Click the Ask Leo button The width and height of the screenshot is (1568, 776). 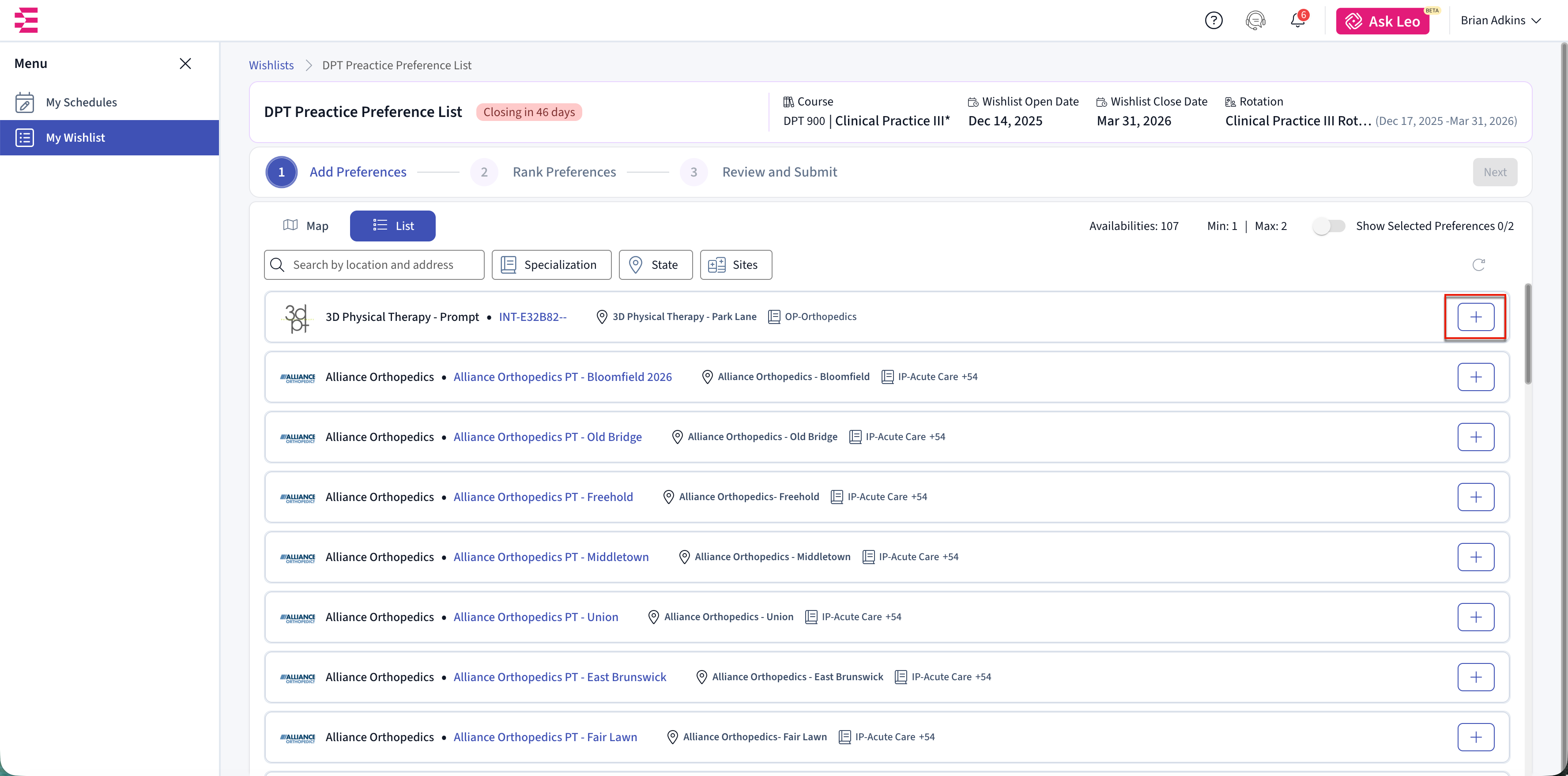[1382, 21]
